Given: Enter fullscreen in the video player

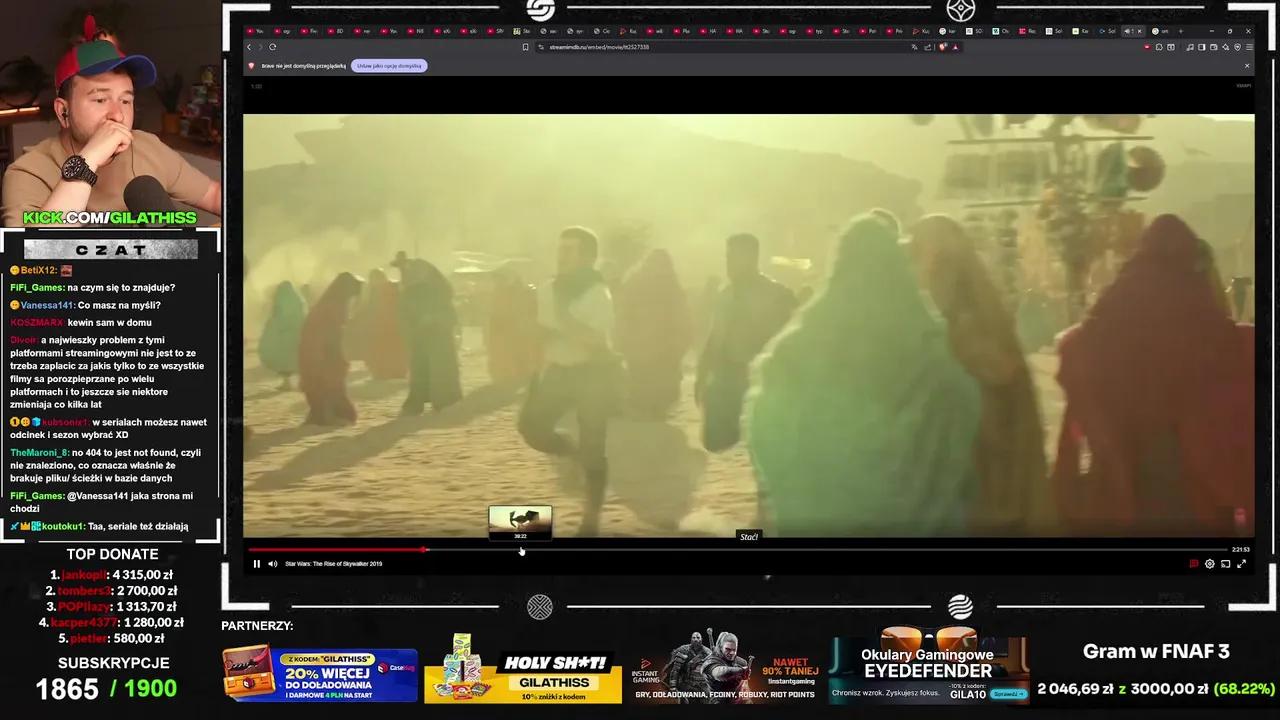Looking at the screenshot, I should click(x=1241, y=564).
